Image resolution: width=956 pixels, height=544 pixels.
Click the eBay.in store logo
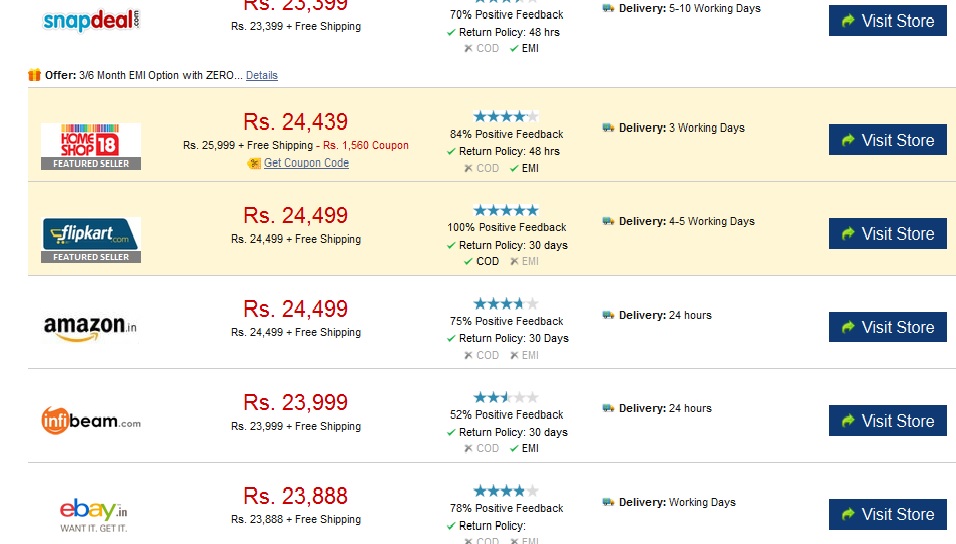(93, 515)
